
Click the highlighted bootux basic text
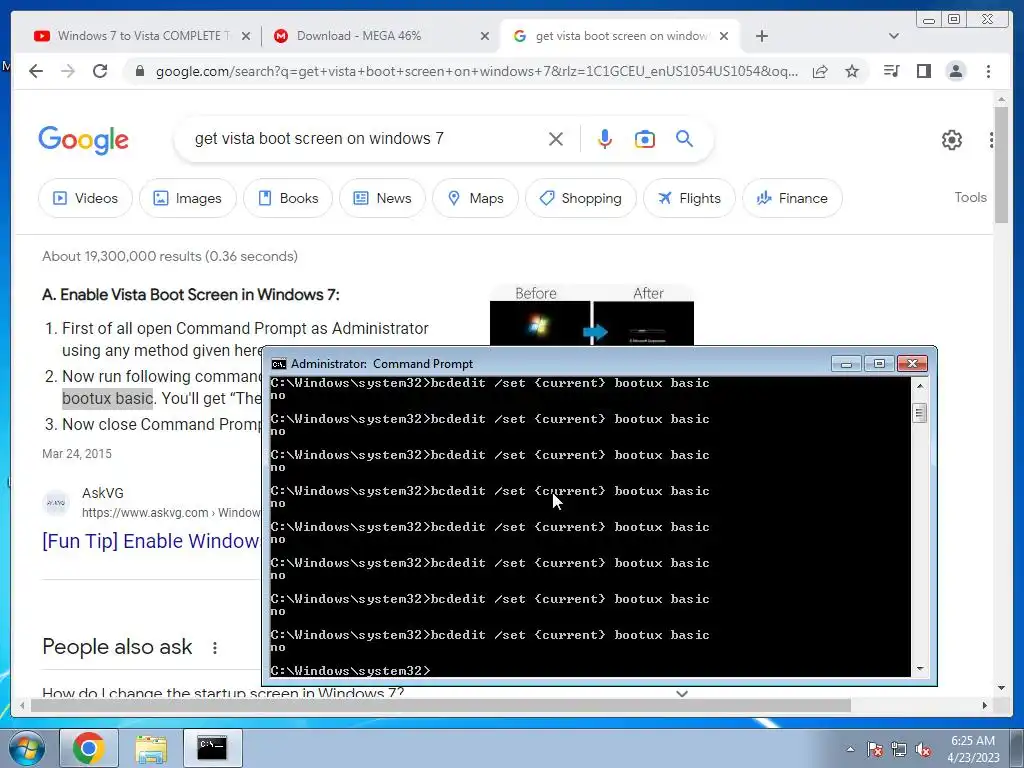108,398
